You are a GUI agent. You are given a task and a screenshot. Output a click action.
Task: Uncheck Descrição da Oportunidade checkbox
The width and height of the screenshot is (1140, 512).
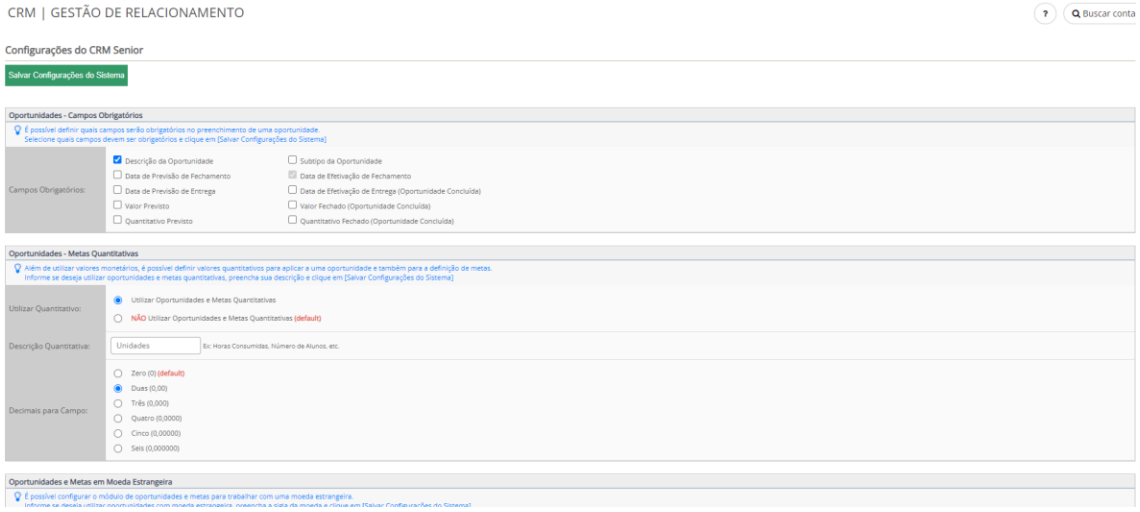coord(118,160)
